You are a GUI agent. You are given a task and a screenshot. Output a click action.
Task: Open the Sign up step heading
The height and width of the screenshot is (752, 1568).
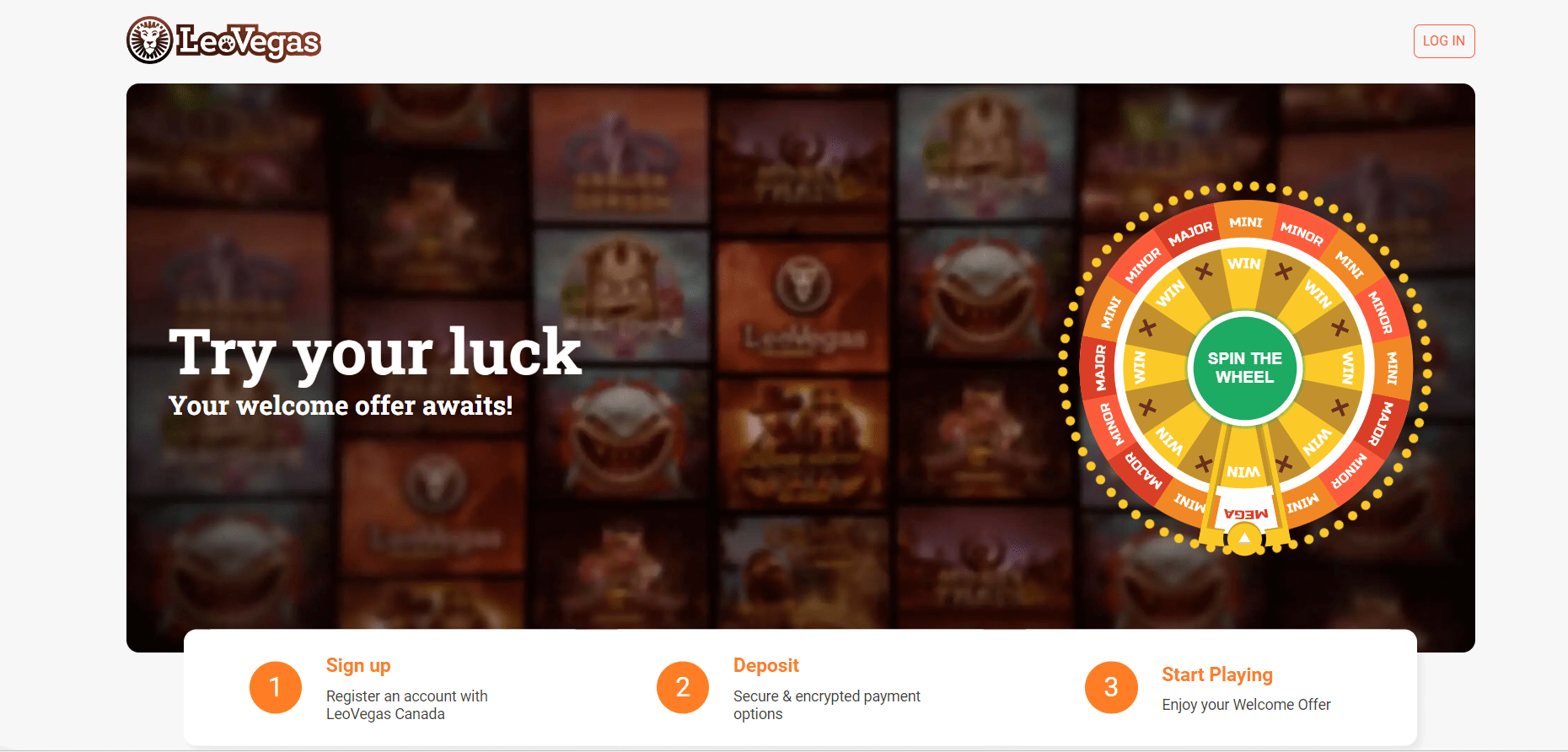(x=358, y=665)
